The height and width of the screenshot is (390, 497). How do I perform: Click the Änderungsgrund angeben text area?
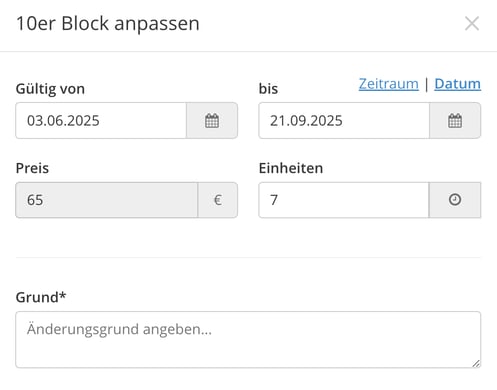point(248,340)
